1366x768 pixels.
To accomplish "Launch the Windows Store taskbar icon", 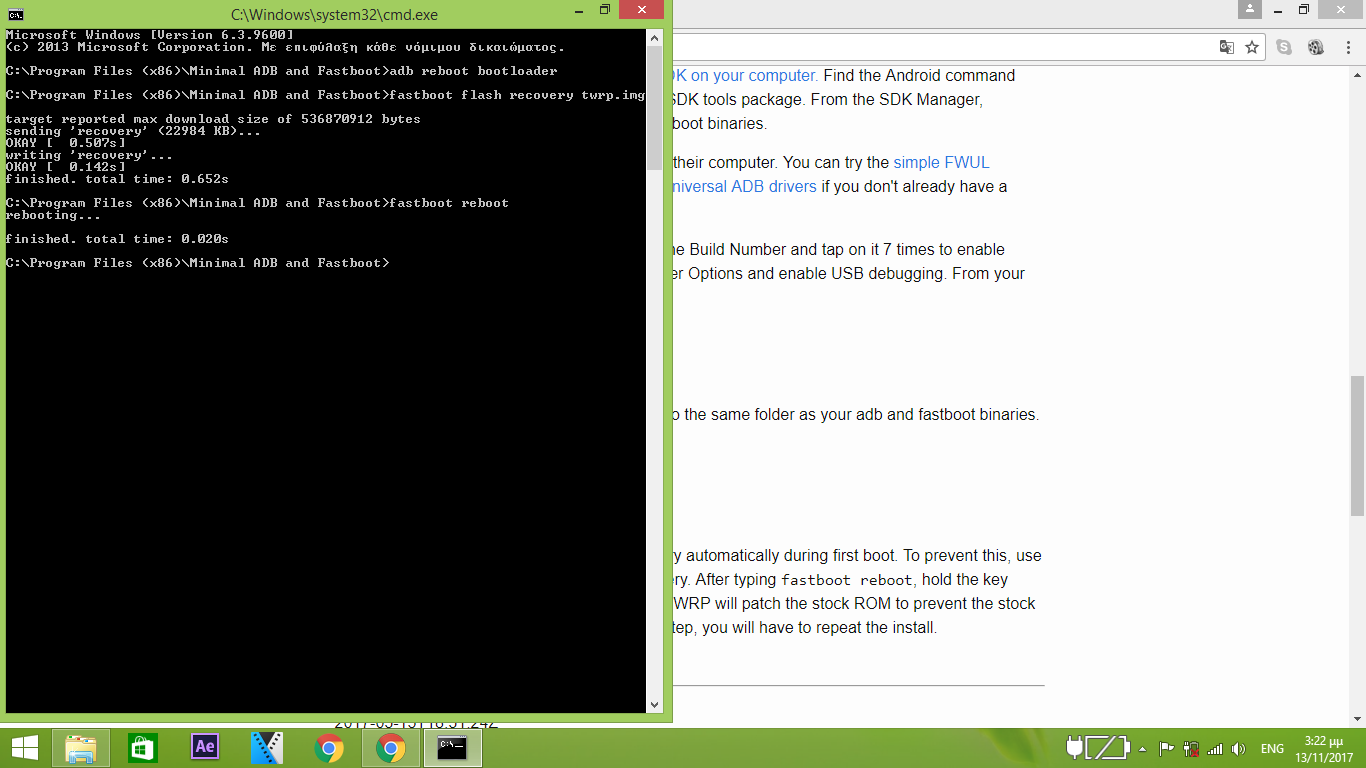I will pyautogui.click(x=143, y=747).
